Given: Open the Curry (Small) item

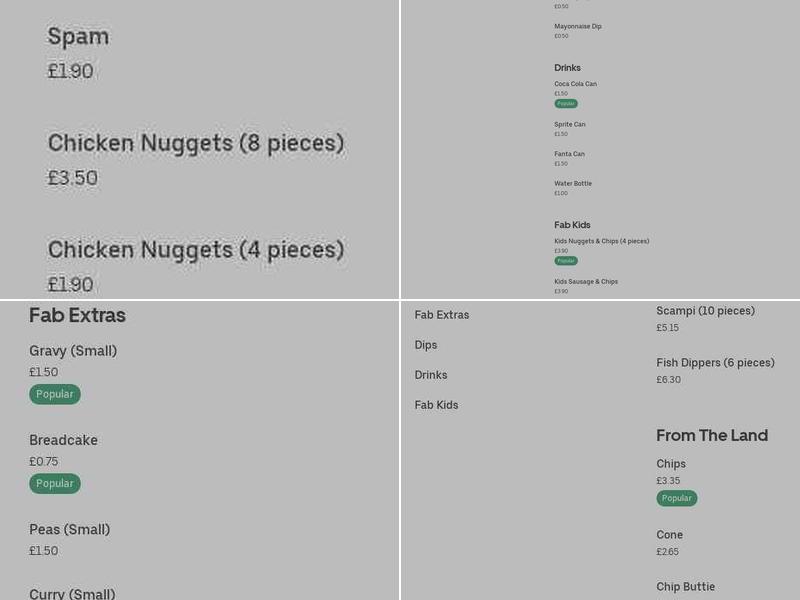Looking at the screenshot, I should click(x=72, y=593).
